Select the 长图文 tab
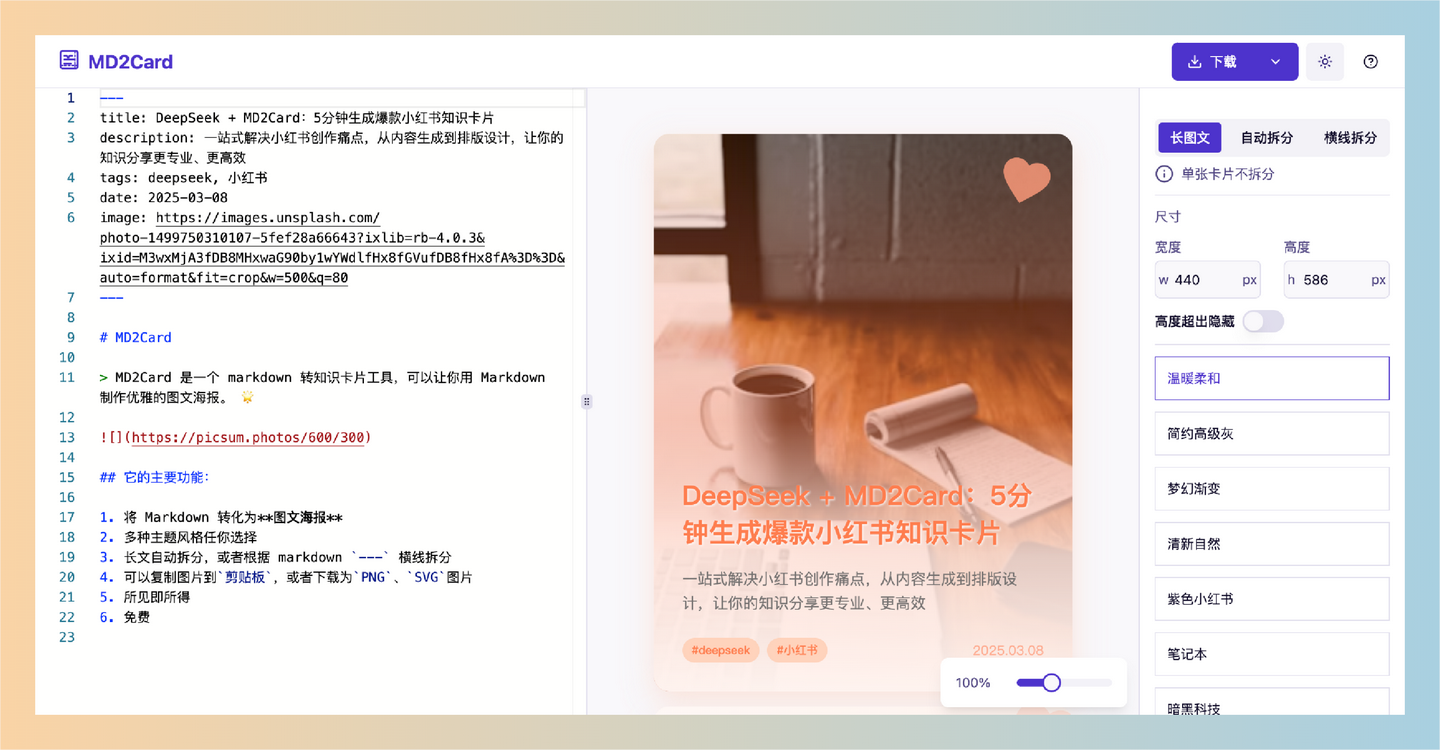The image size is (1440, 750). click(1190, 138)
